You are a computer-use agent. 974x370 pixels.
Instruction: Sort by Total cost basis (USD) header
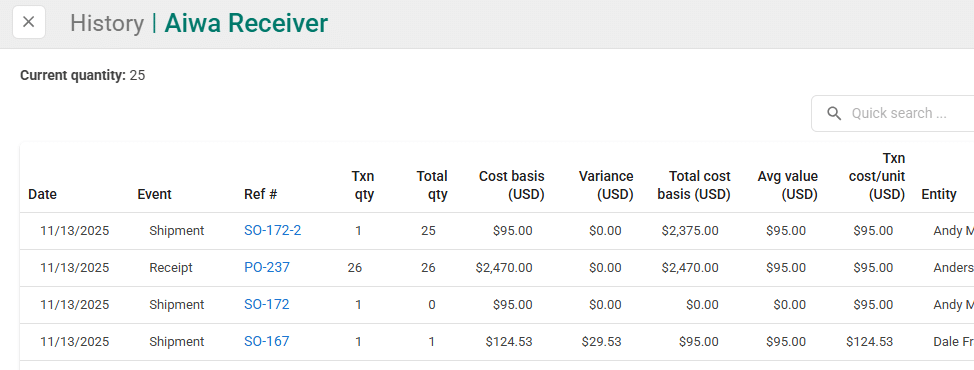tap(694, 185)
